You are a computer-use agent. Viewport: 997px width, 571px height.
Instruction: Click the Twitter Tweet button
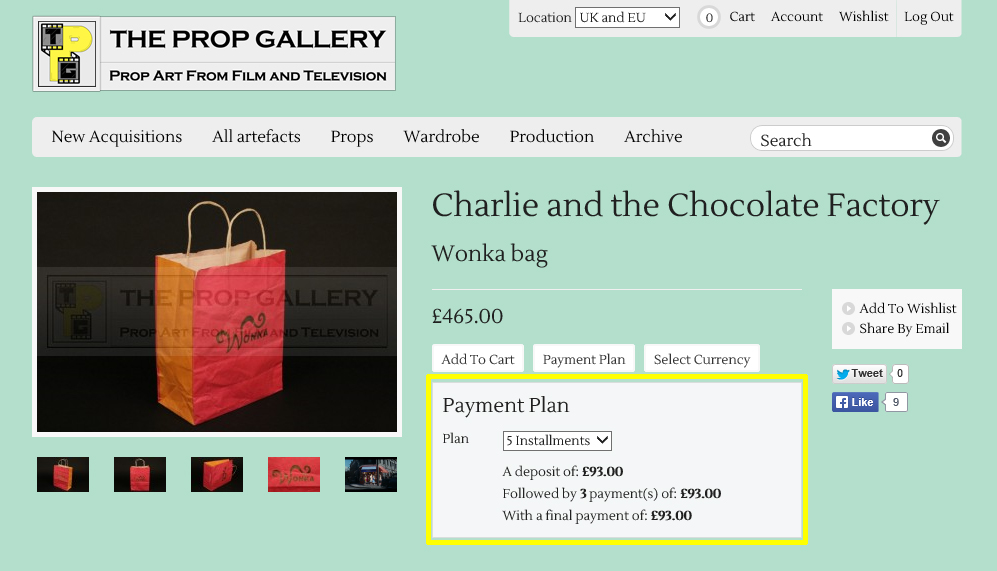click(860, 374)
